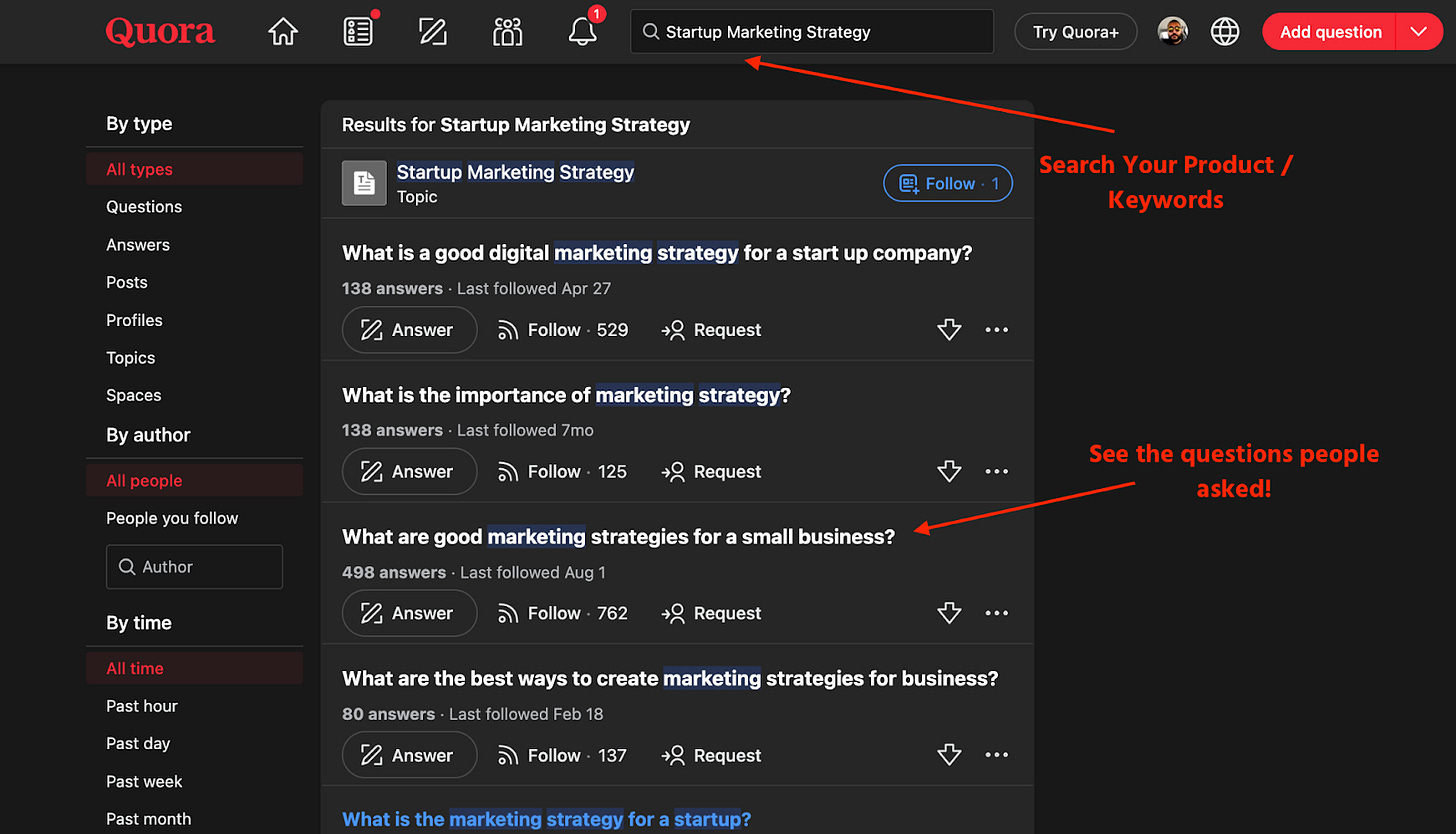Click the topic document icon thumbnail
The image size is (1456, 834).
[x=364, y=183]
